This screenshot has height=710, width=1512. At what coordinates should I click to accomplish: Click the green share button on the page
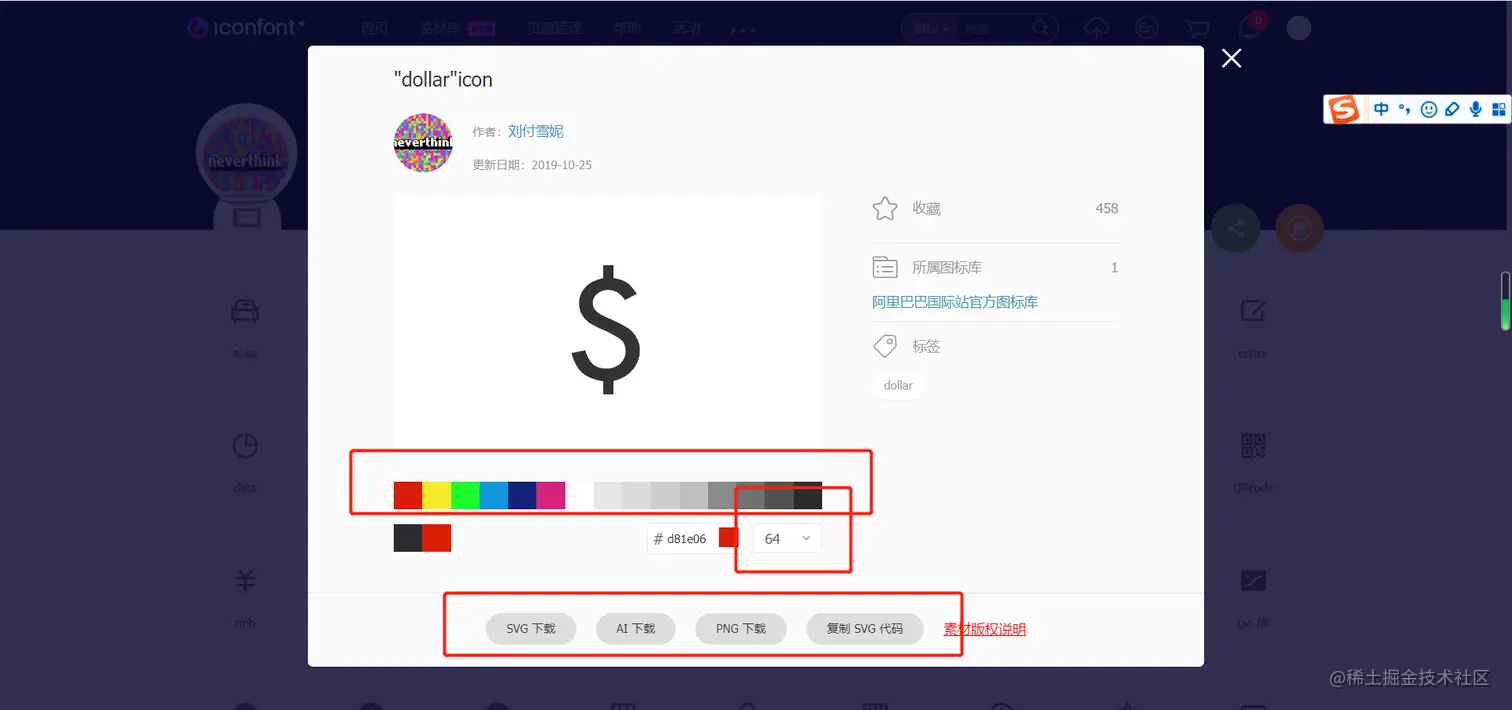[1235, 228]
